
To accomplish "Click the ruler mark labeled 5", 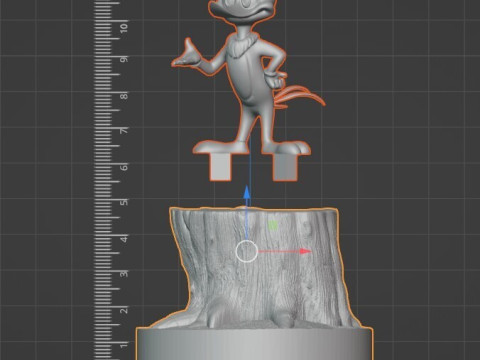I will (x=124, y=202).
